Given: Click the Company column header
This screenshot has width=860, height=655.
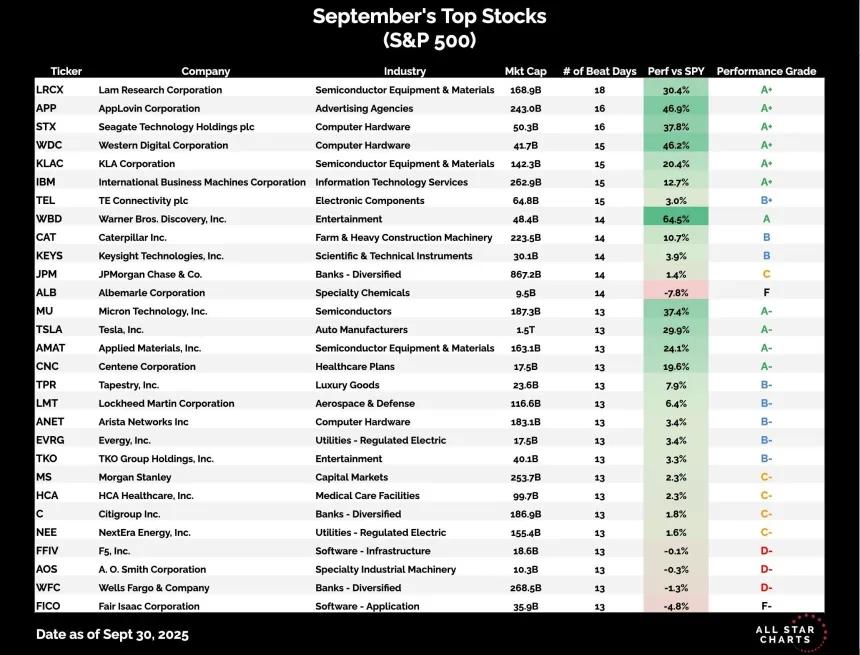Looking at the screenshot, I should (x=206, y=71).
